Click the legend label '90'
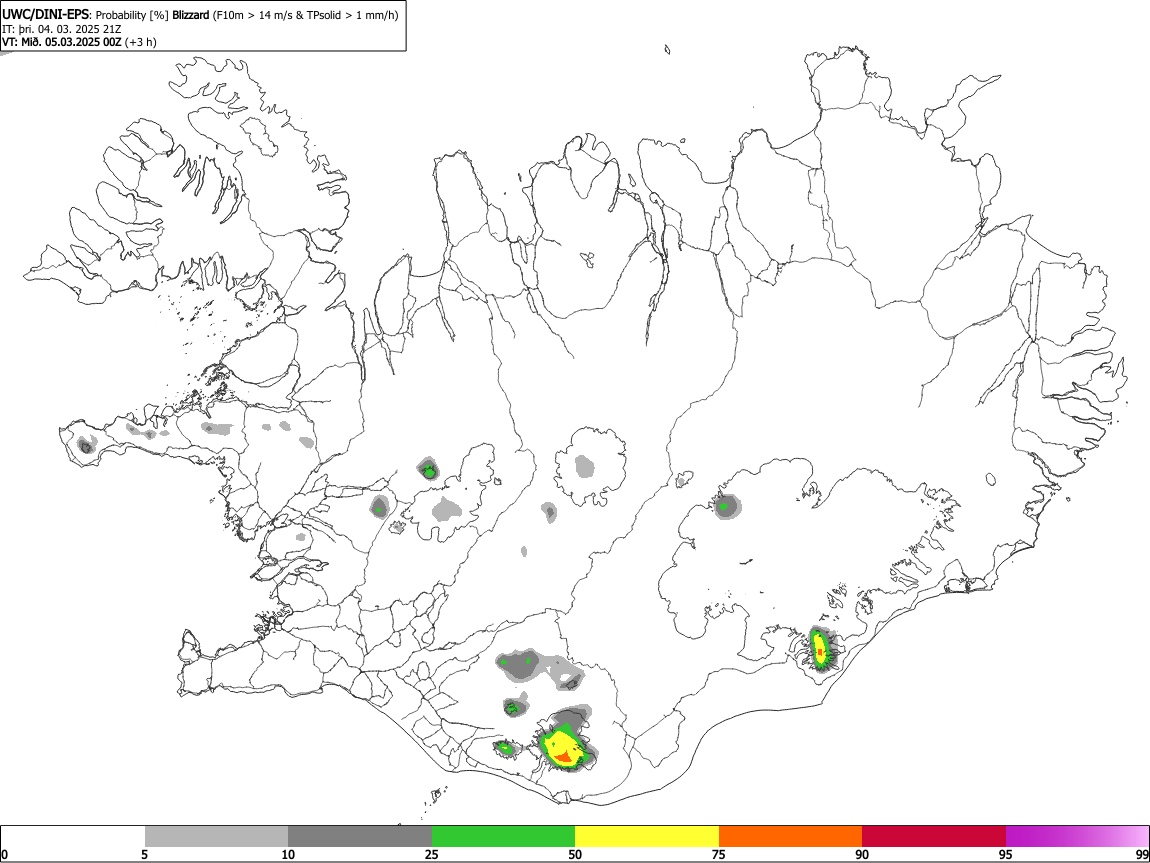Screen dimensions: 1150x863 coord(862,854)
